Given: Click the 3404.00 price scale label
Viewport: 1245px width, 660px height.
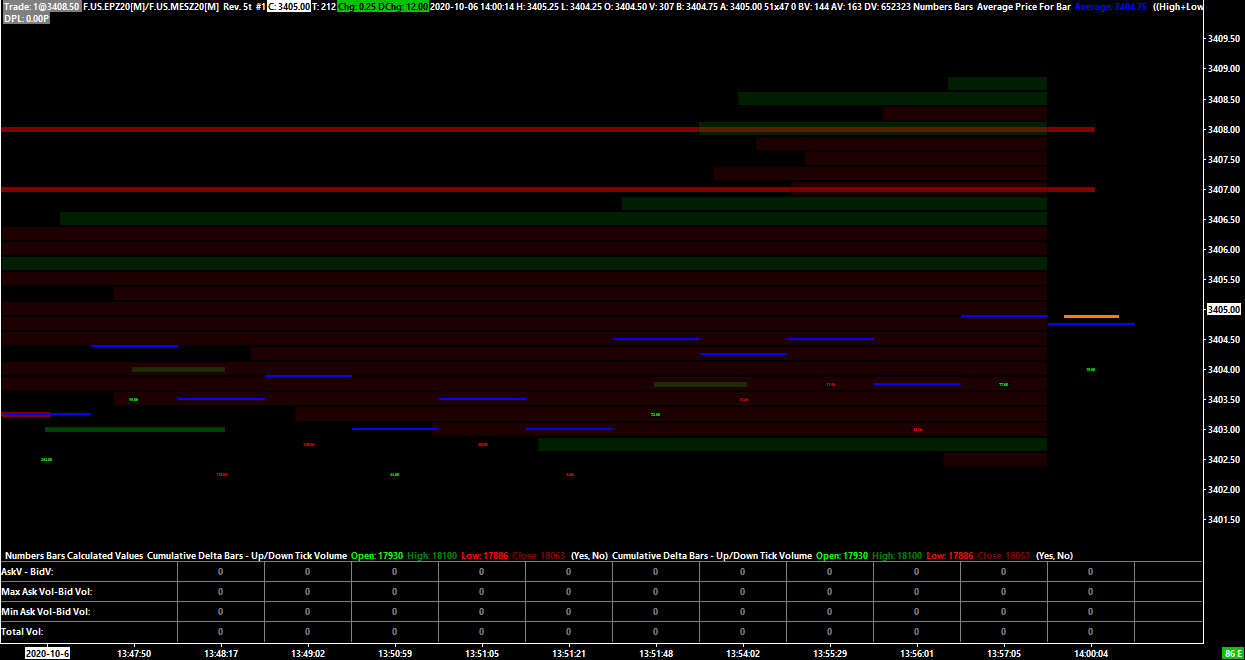Looking at the screenshot, I should click(1224, 369).
